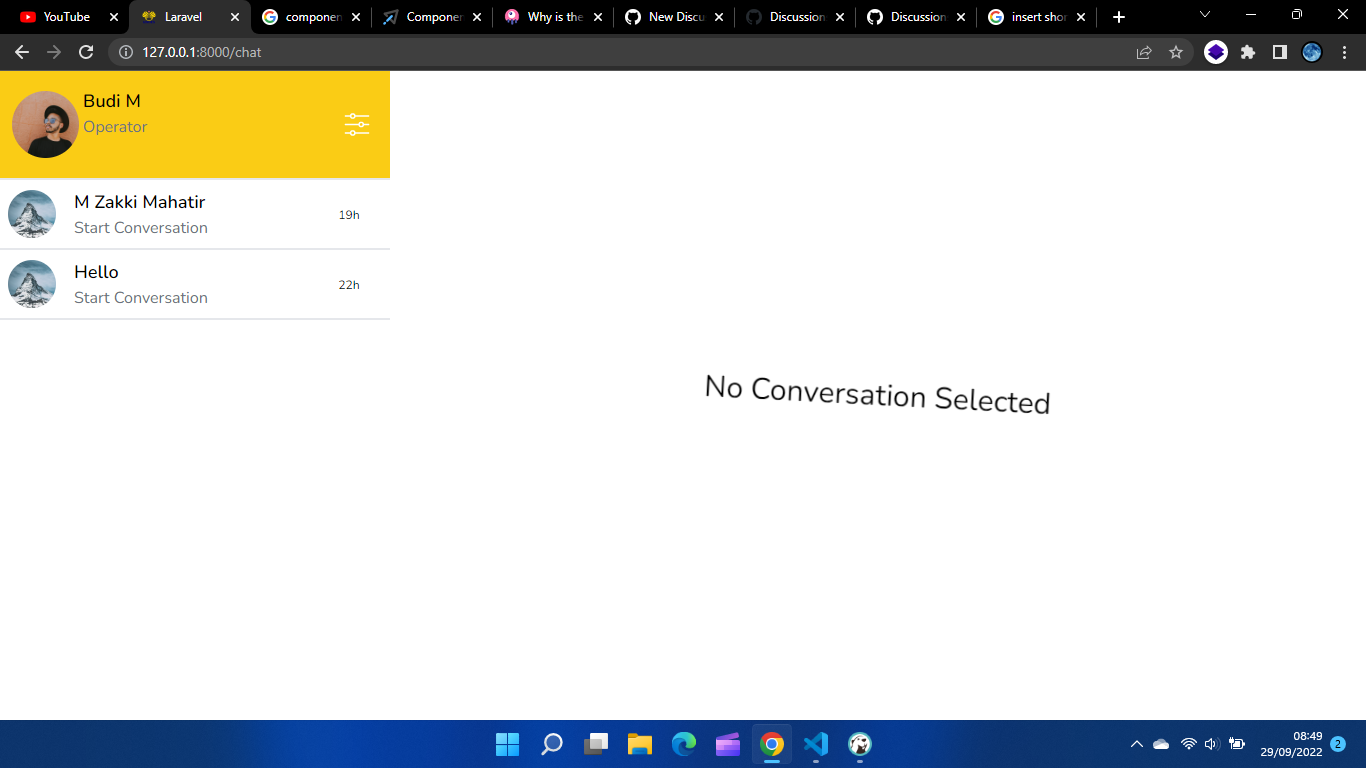Open the Chrome three-dot menu
Viewport: 1366px width, 768px height.
[x=1345, y=52]
